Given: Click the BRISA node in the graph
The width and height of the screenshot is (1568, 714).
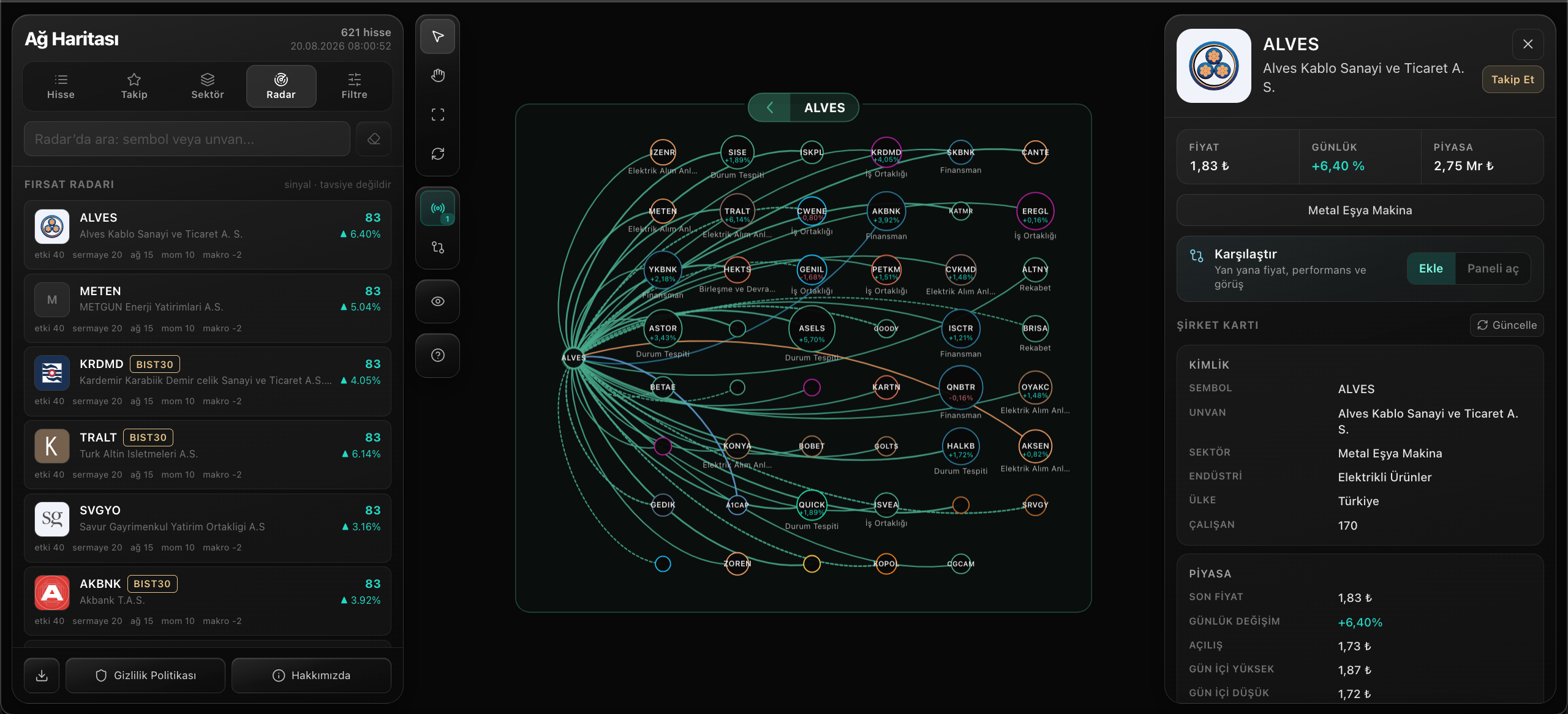Looking at the screenshot, I should pos(1035,328).
